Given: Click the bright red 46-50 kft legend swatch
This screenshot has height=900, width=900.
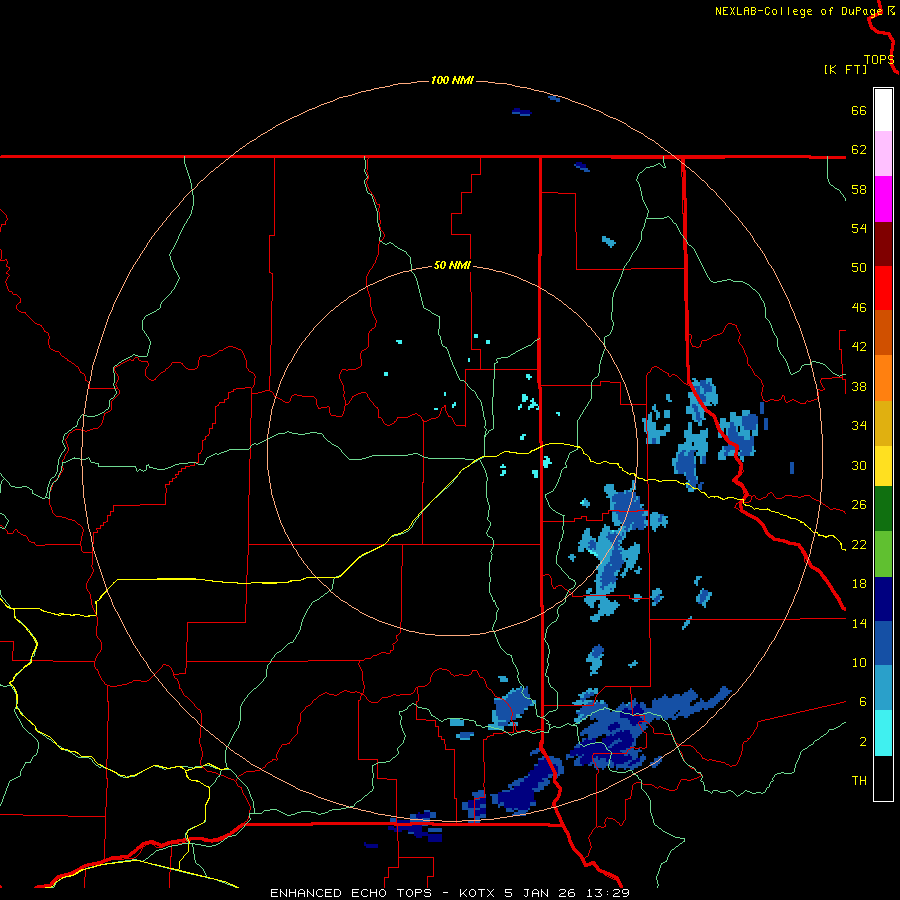Looking at the screenshot, I should (883, 288).
